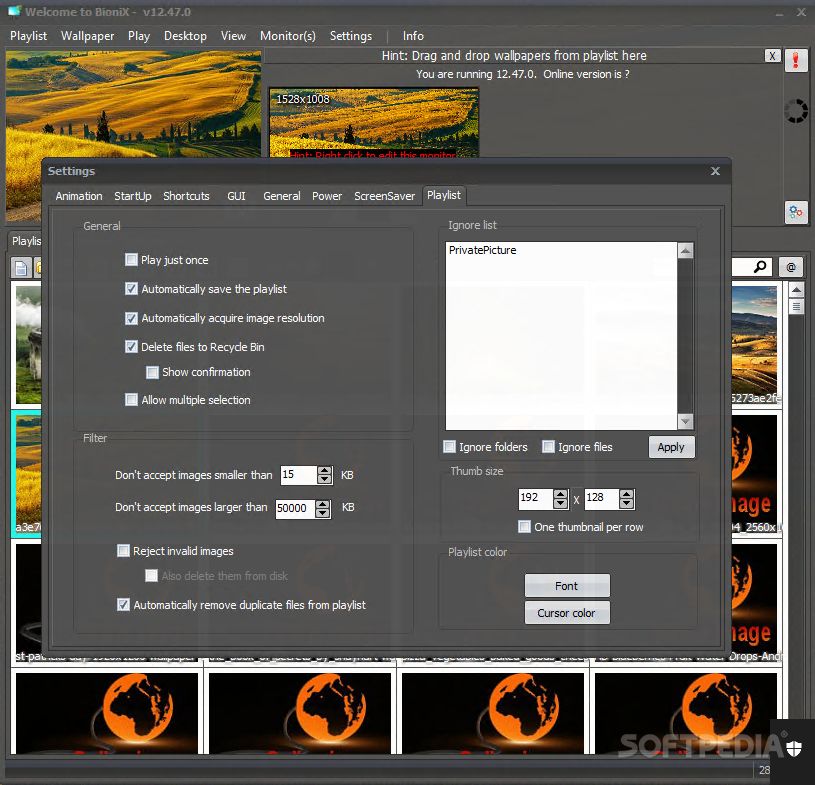Uncheck Delete files to Recycle Bin
The width and height of the screenshot is (815, 785).
click(131, 347)
